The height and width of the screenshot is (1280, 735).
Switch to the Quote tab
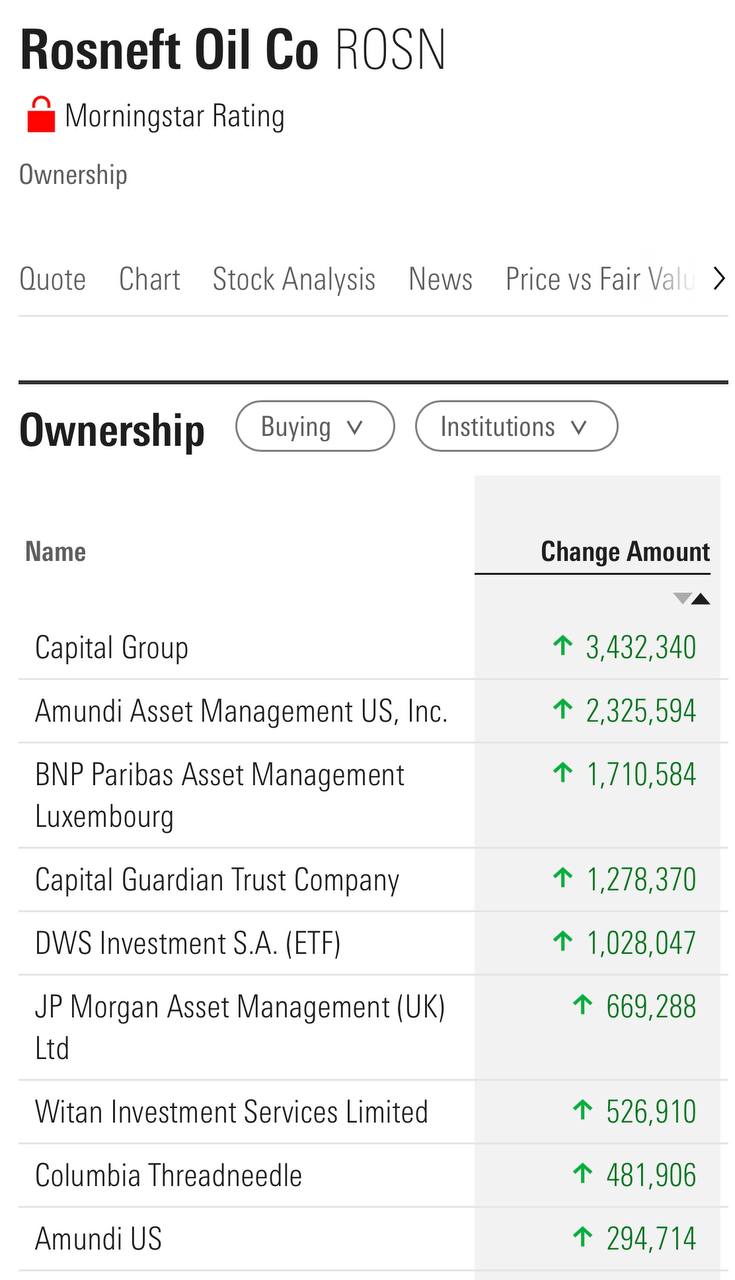point(53,279)
